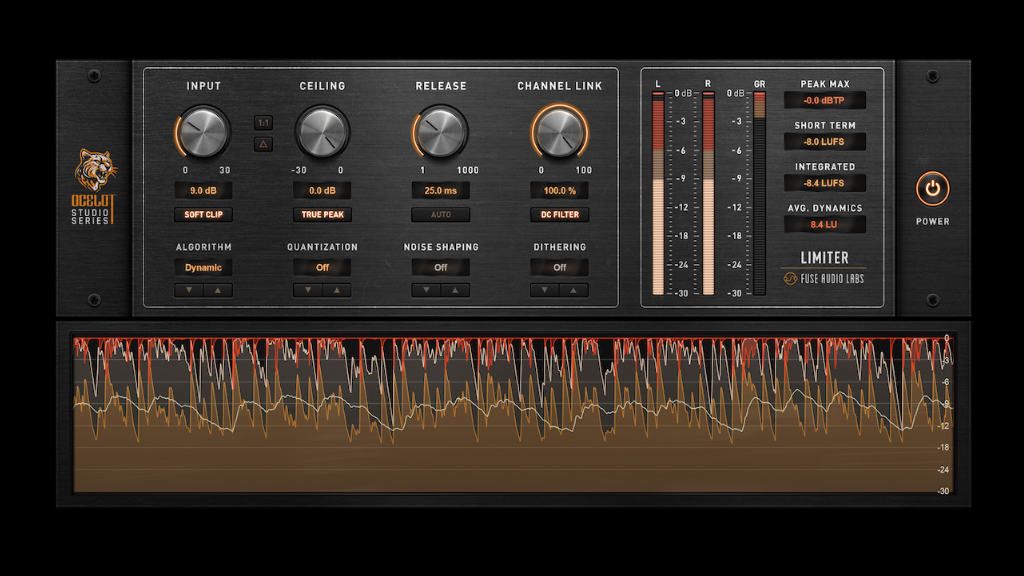
Task: Toggle the 1:1 gain link button
Action: [263, 123]
